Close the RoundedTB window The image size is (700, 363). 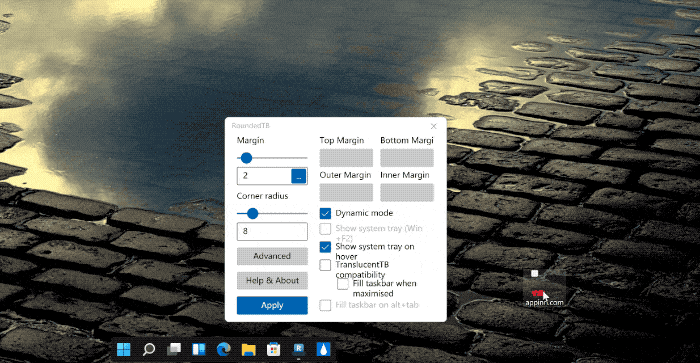(x=433, y=126)
